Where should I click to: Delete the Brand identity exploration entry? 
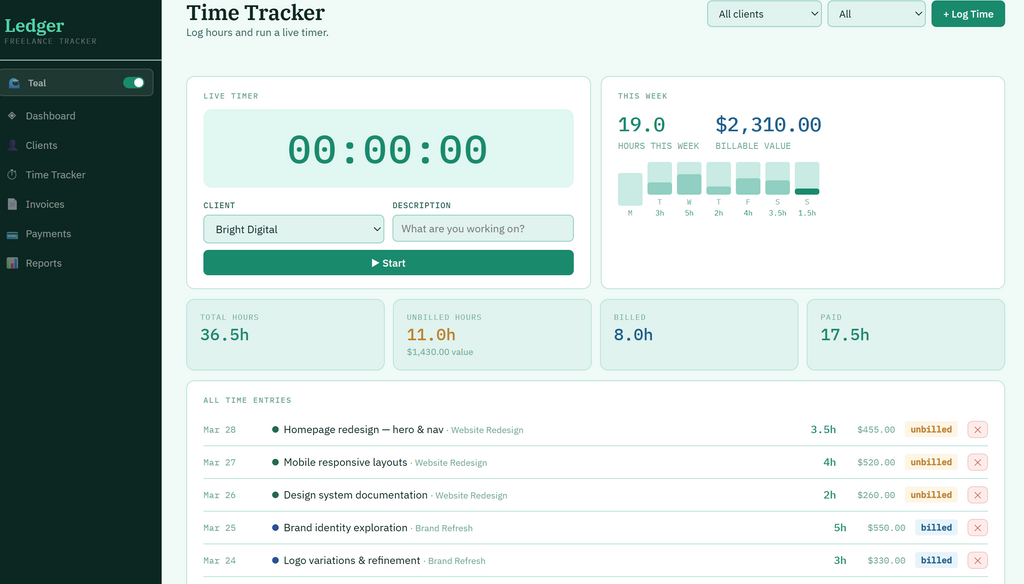[977, 528]
